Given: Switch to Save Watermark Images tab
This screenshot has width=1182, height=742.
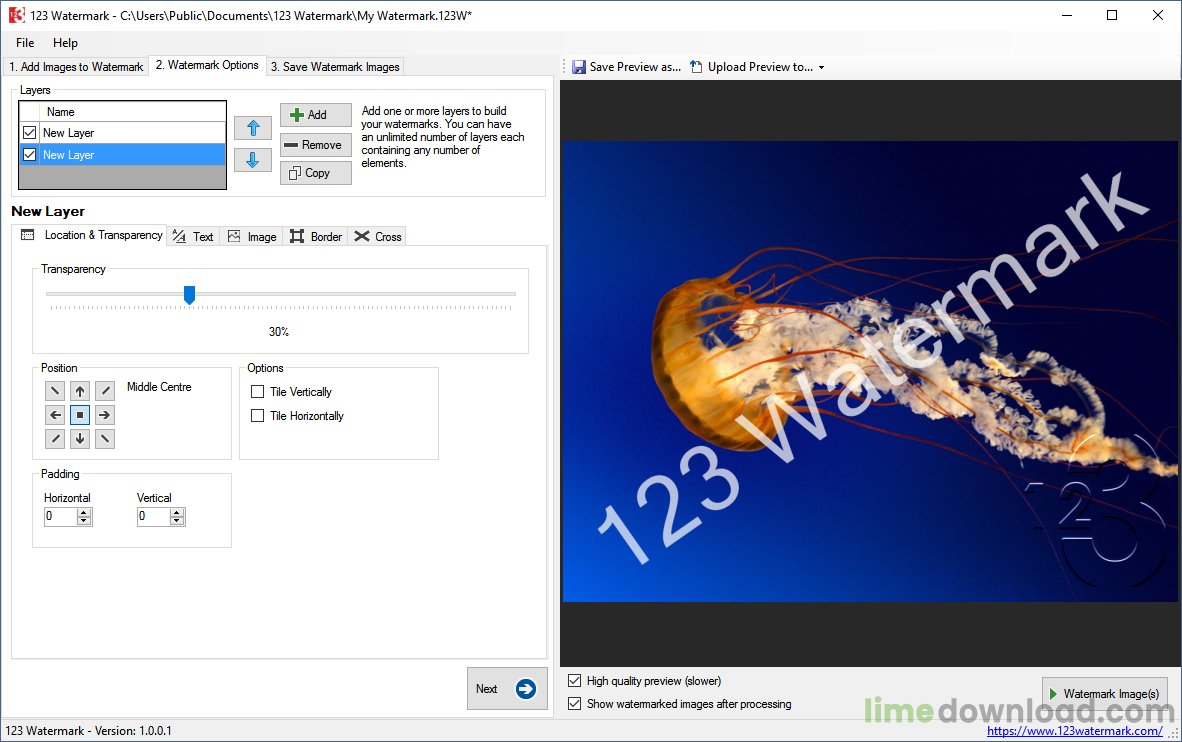Looking at the screenshot, I should [x=335, y=67].
